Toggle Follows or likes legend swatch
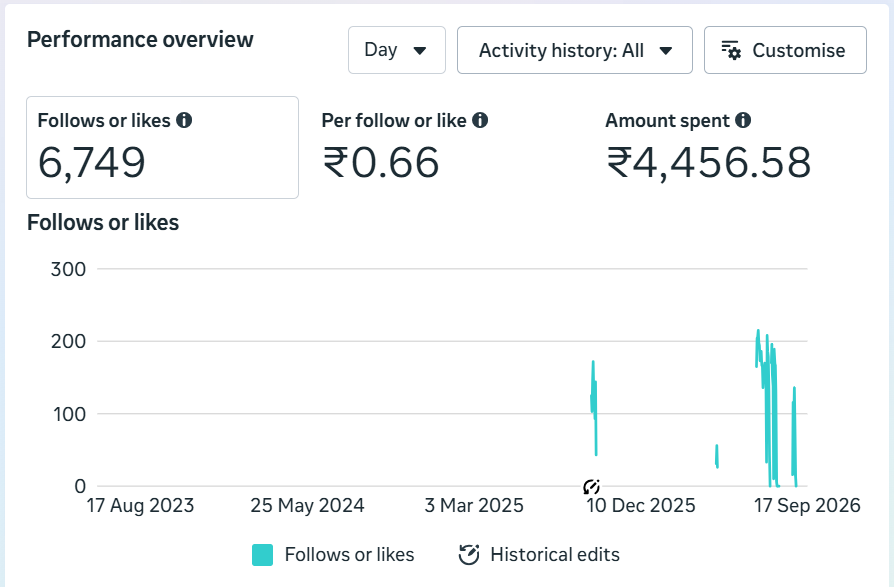Image resolution: width=894 pixels, height=587 pixels. pos(262,555)
